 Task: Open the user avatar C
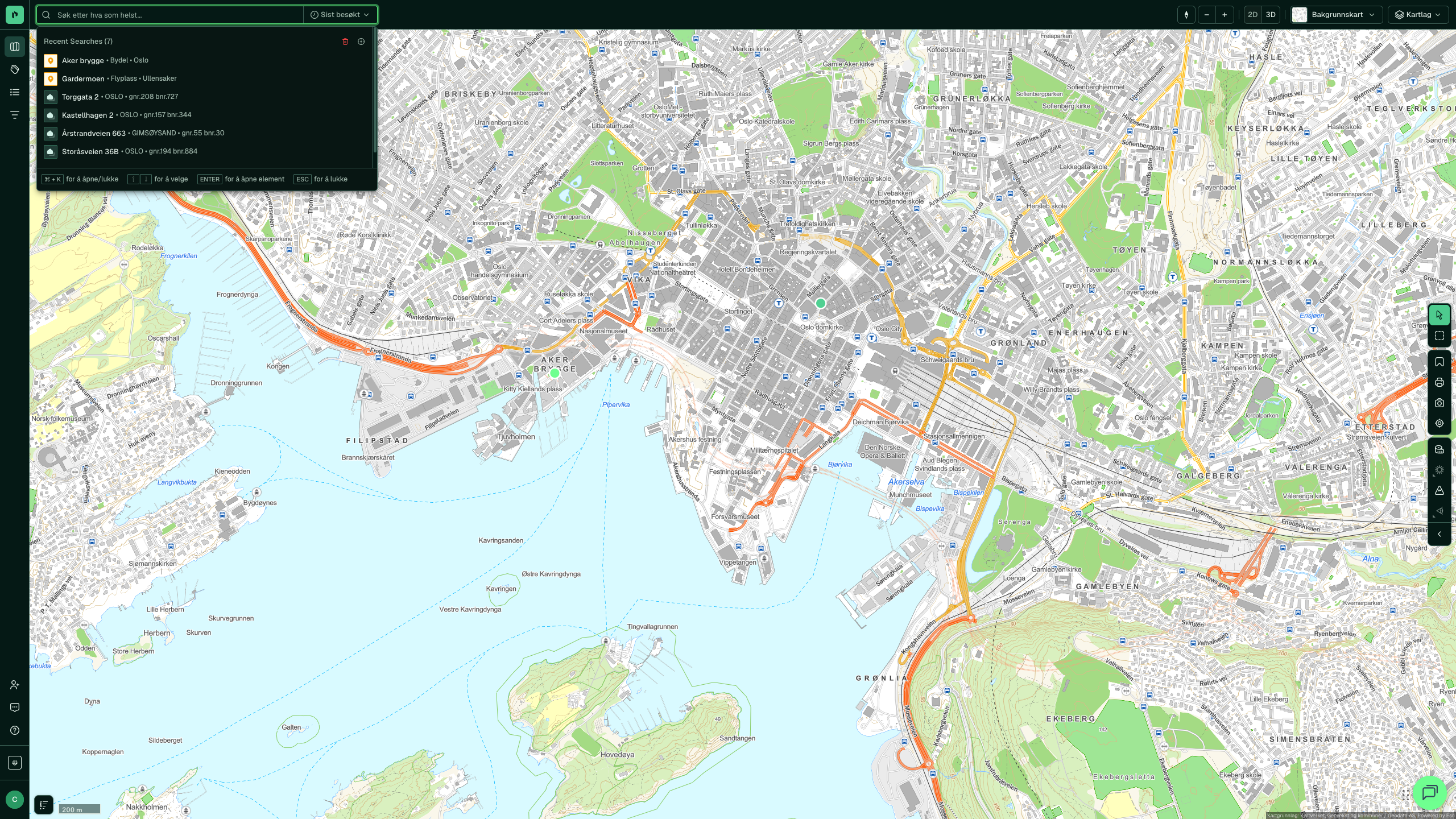point(15,799)
